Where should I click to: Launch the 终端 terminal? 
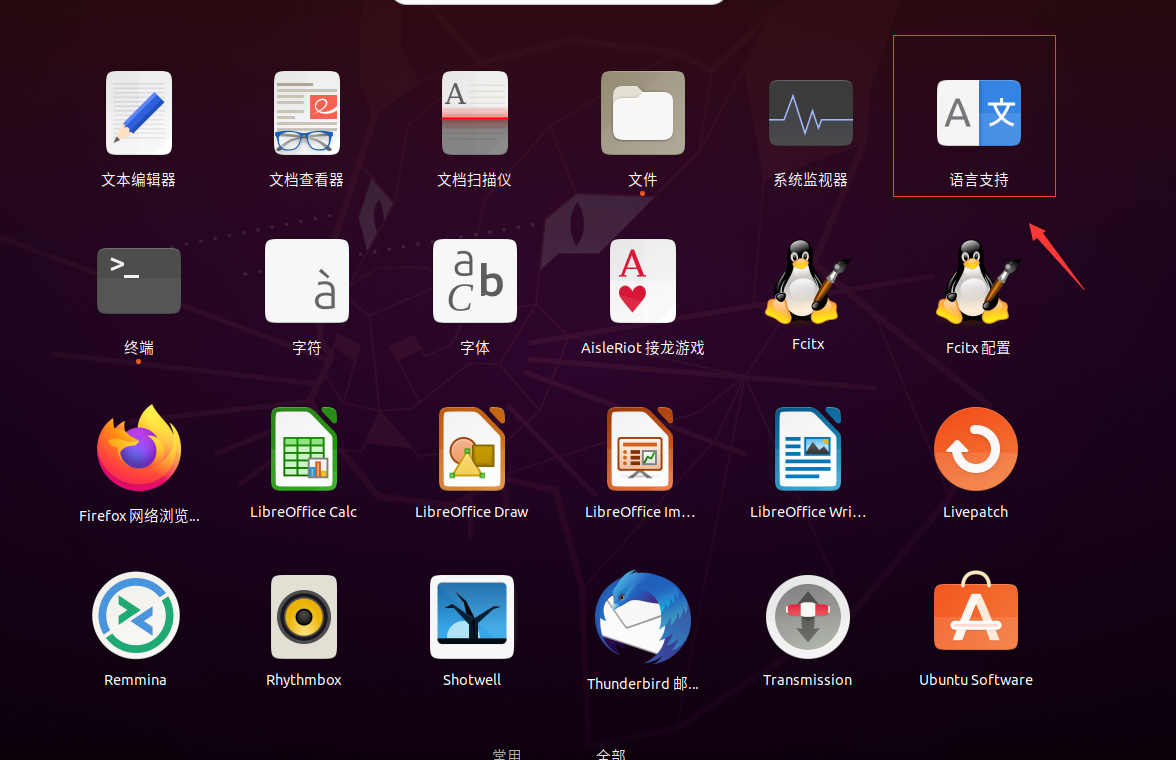(139, 281)
